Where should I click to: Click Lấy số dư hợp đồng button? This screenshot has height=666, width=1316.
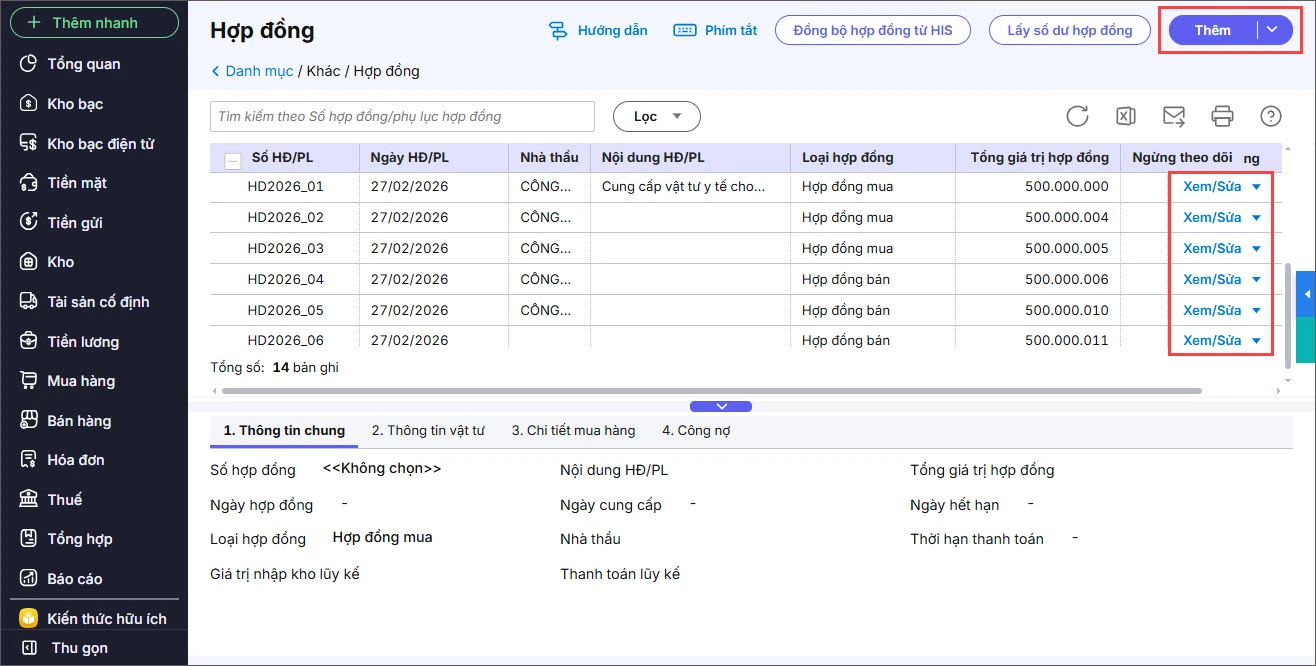(1070, 30)
